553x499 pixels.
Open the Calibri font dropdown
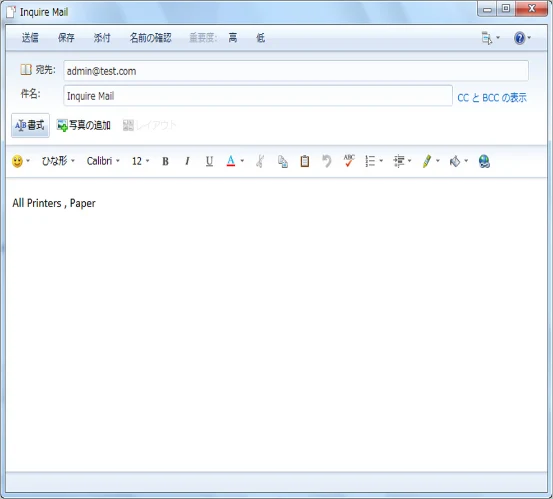click(103, 161)
